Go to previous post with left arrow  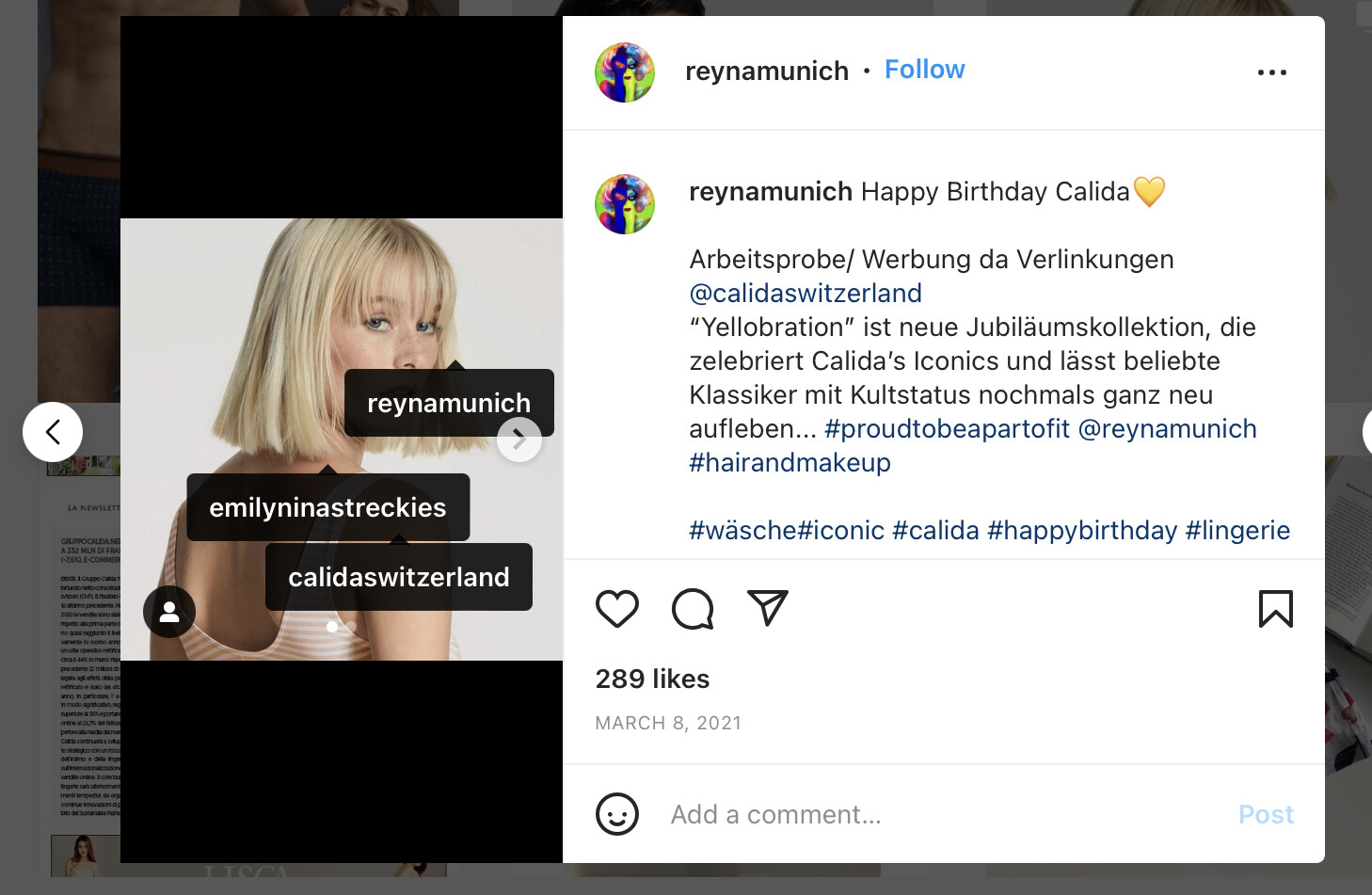pyautogui.click(x=53, y=432)
